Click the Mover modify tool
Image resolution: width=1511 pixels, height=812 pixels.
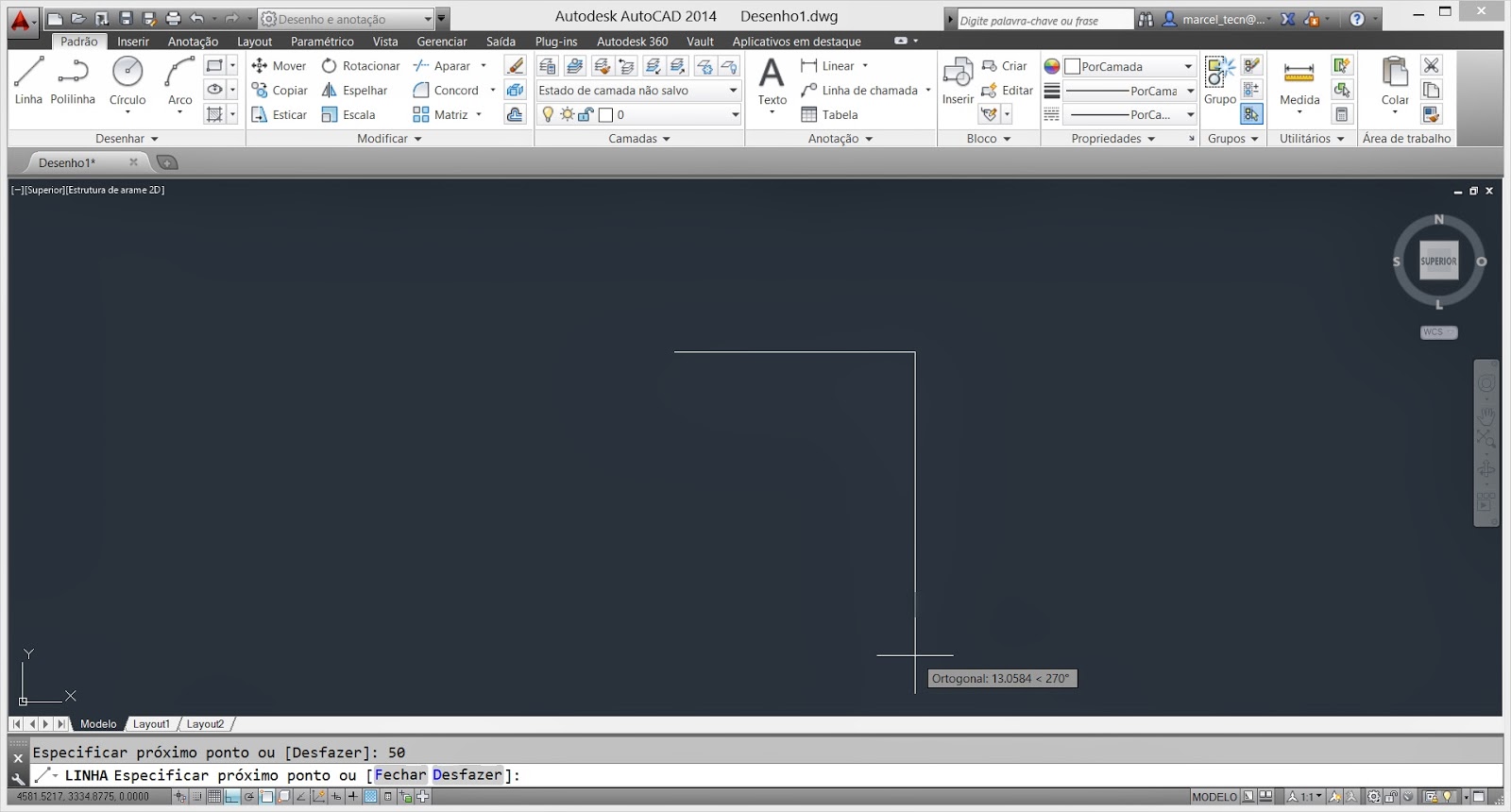tap(279, 66)
